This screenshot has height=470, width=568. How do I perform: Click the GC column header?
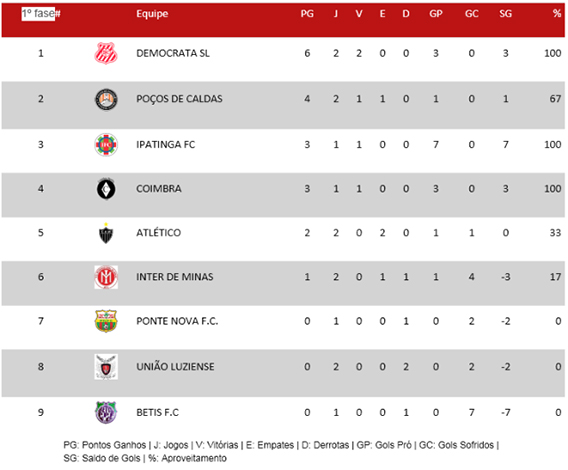(471, 14)
